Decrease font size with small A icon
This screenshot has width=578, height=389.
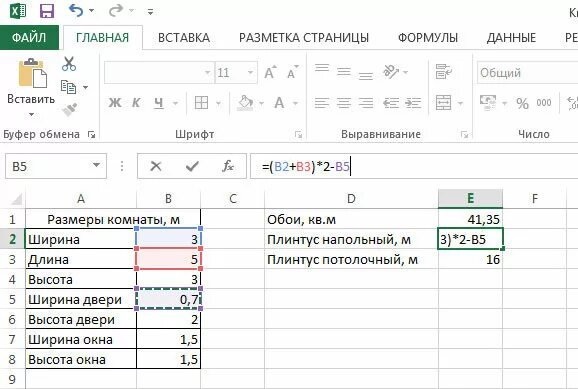coord(292,72)
